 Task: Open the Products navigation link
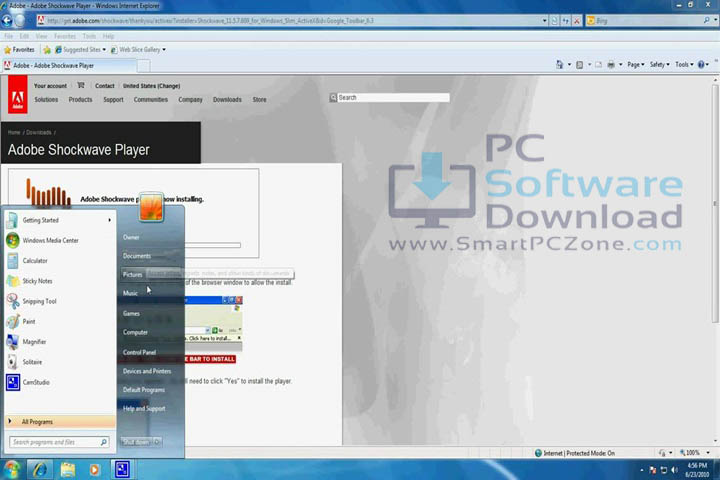80,100
